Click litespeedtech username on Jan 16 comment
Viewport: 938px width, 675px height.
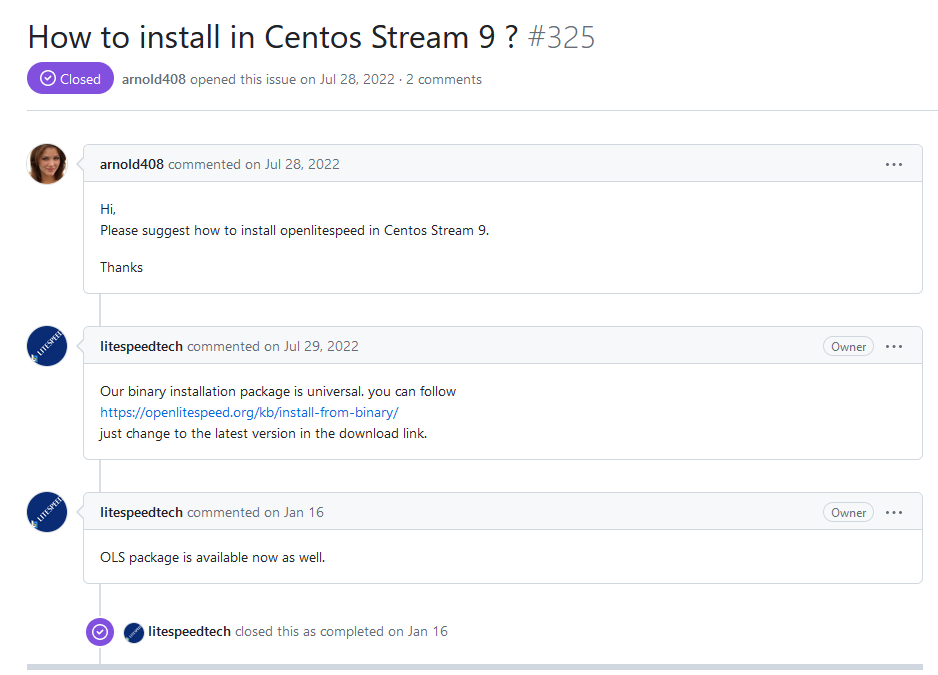pyautogui.click(x=141, y=513)
